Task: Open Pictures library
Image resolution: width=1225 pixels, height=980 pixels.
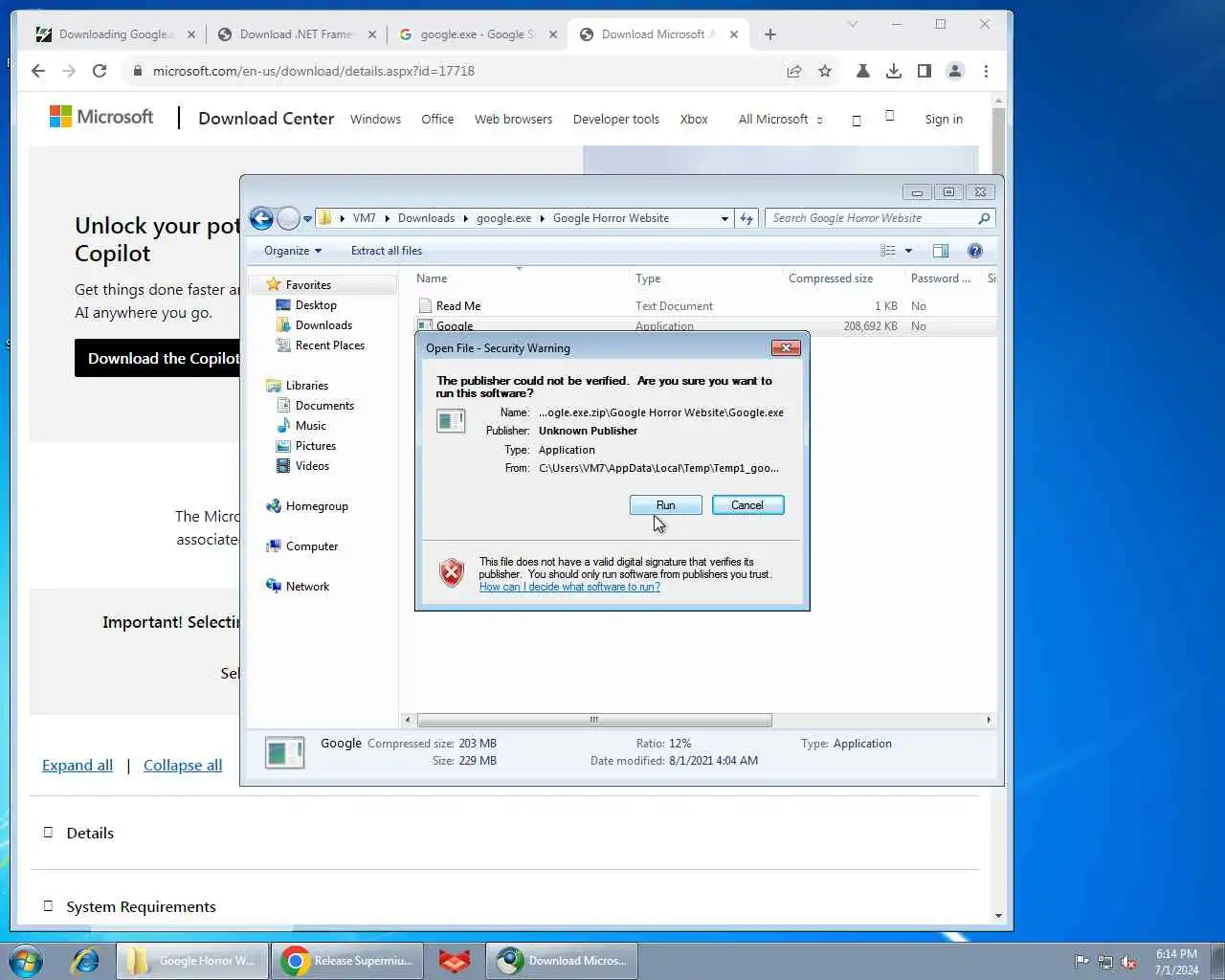Action: [x=315, y=446]
